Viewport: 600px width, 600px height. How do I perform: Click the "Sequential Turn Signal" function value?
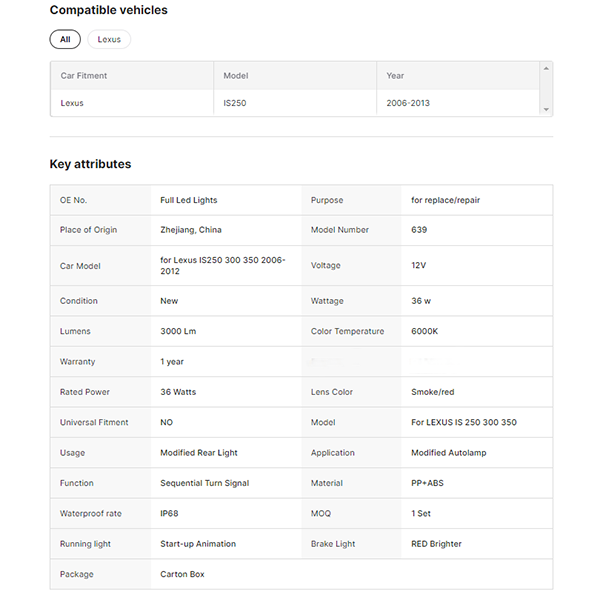click(205, 483)
